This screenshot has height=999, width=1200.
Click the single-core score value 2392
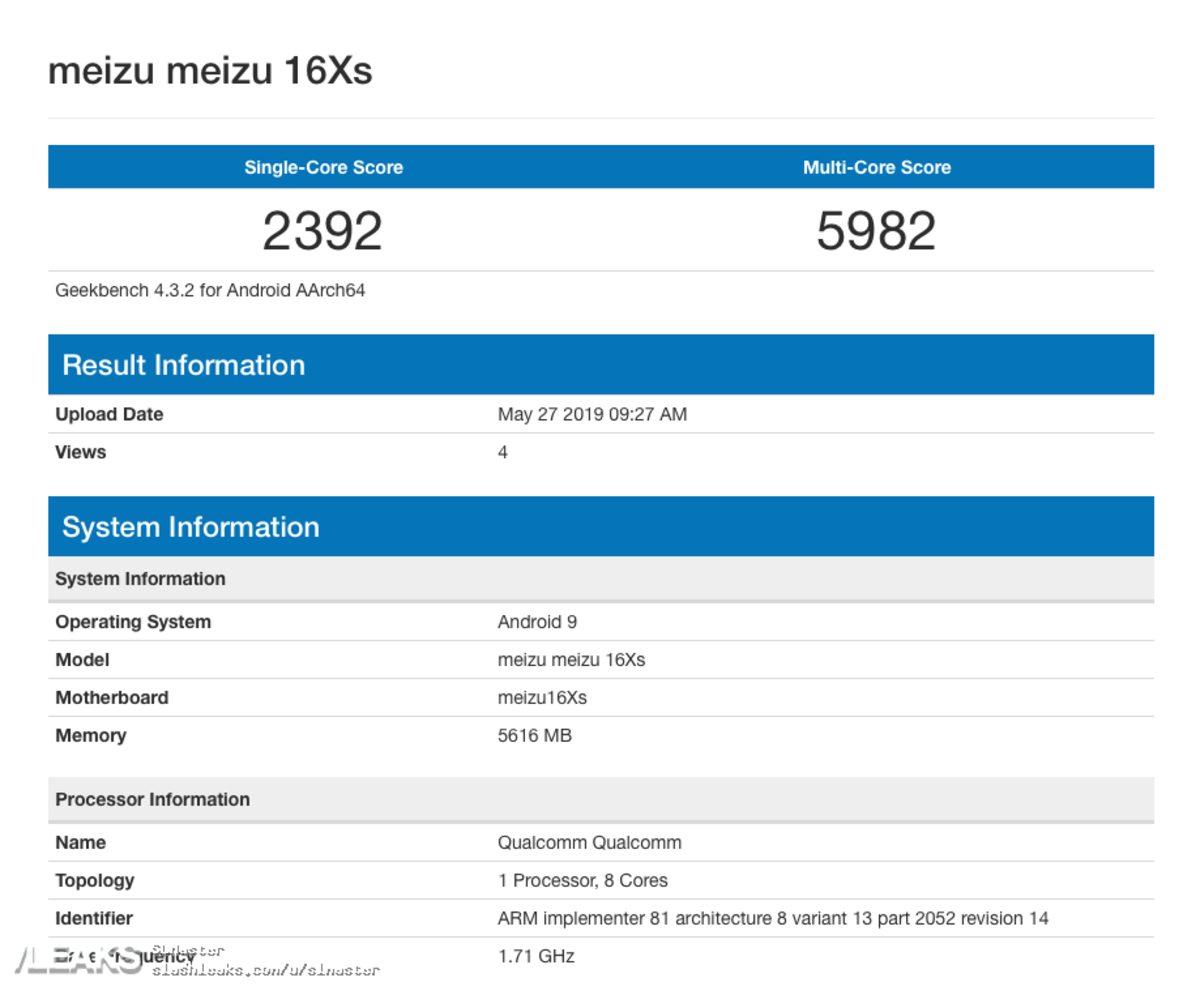[322, 230]
